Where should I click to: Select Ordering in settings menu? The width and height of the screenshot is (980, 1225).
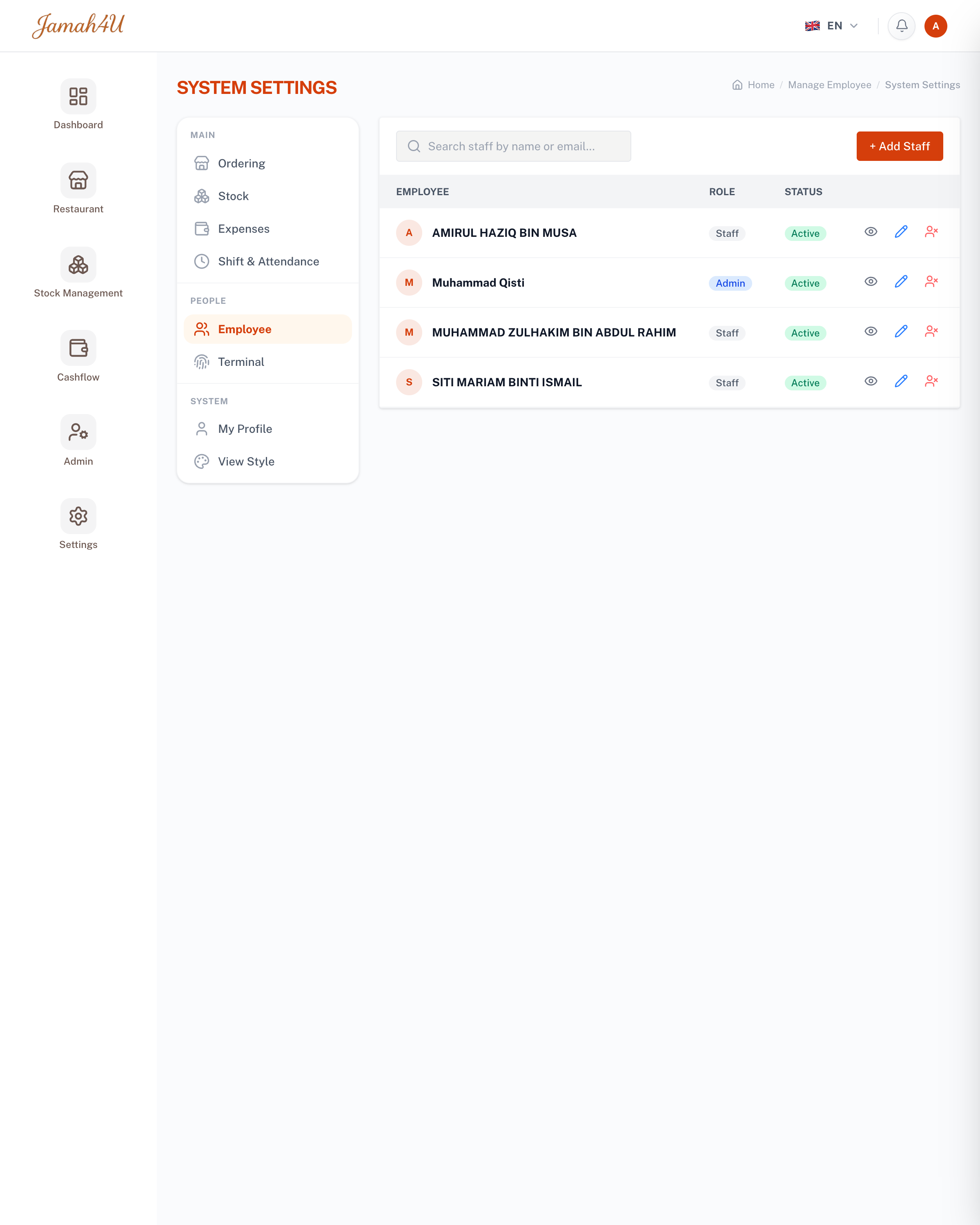267,164
